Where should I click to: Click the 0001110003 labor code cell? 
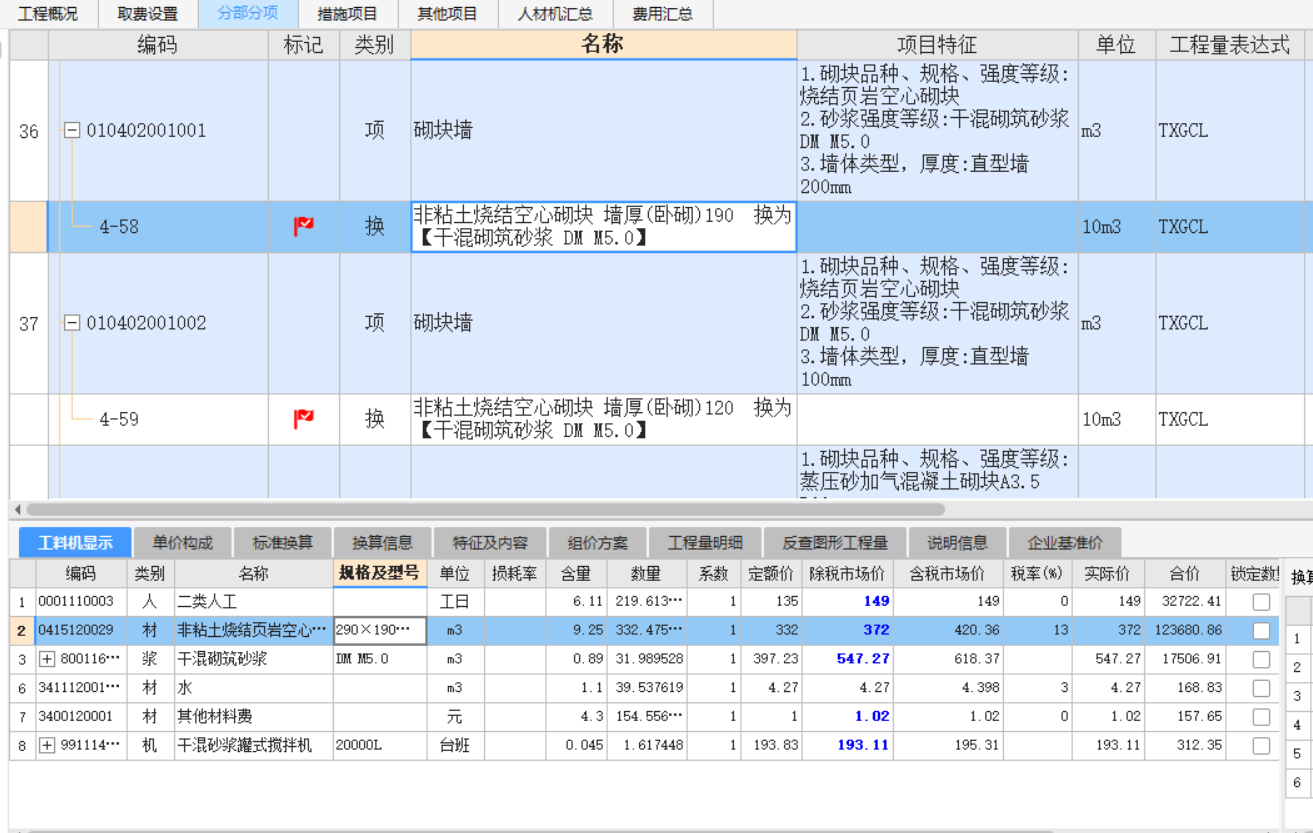point(81,602)
